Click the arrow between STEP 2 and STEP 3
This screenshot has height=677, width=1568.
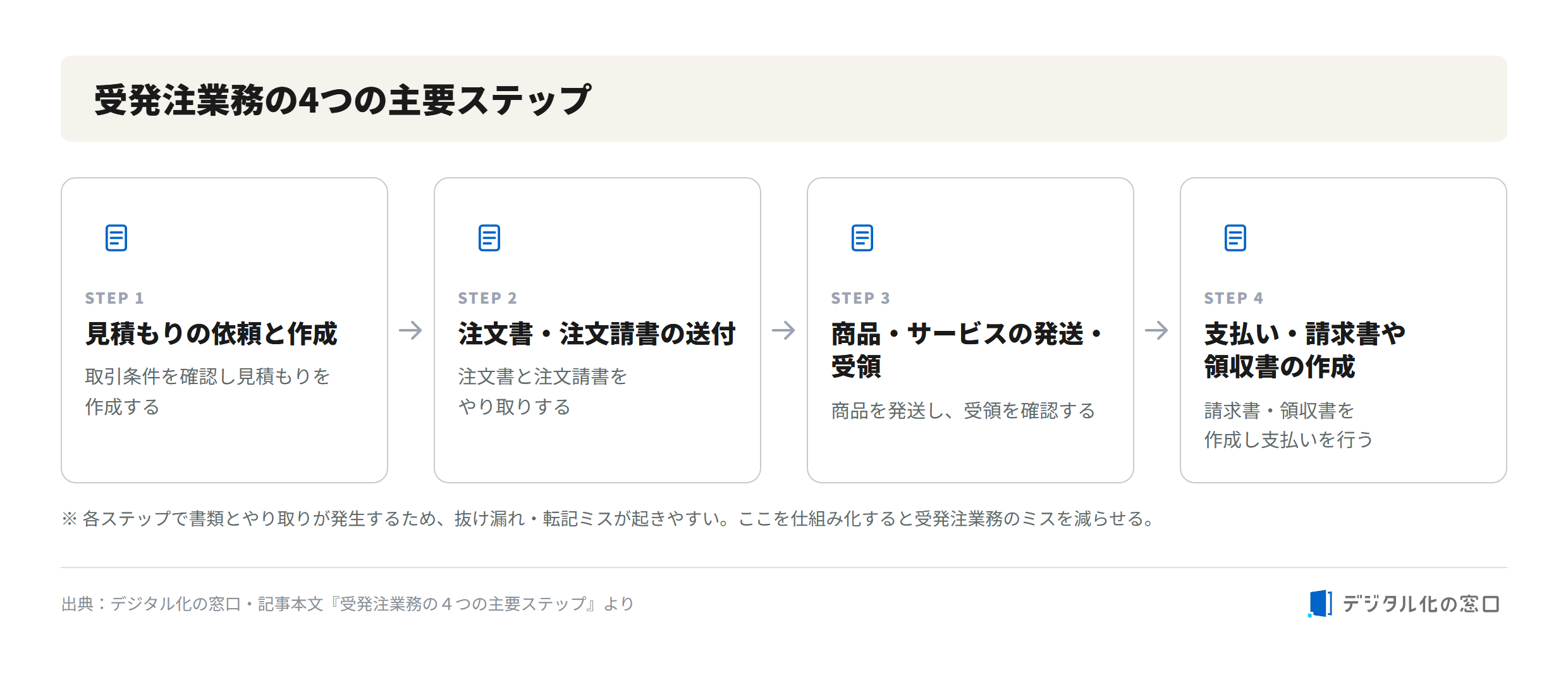coord(784,330)
